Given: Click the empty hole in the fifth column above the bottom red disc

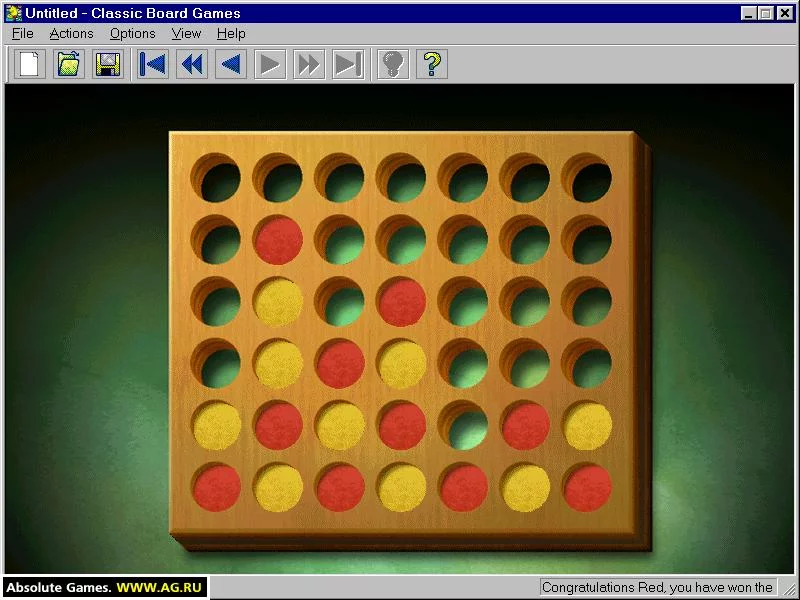Looking at the screenshot, I should coord(463,425).
